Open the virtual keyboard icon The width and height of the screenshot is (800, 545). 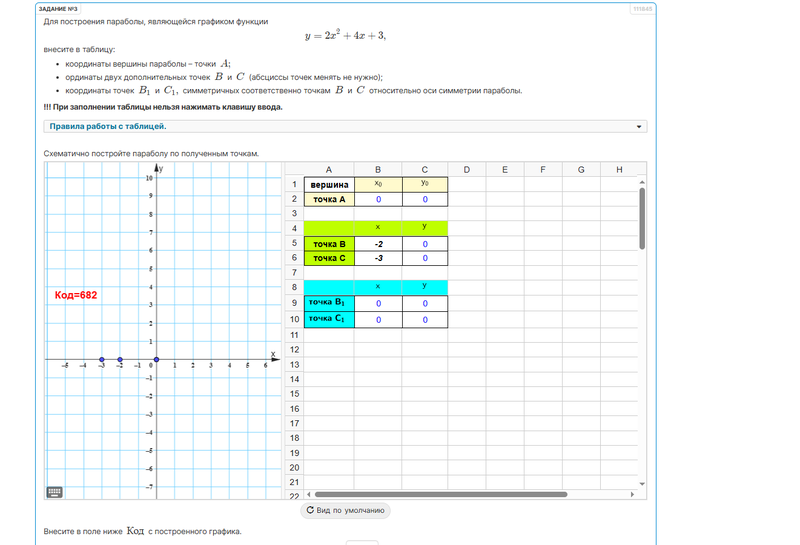(55, 491)
